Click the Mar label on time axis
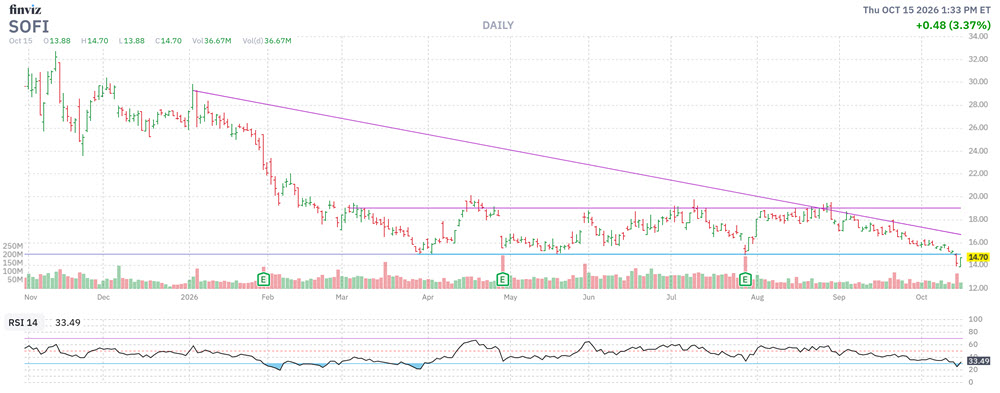Viewport: 1000px width, 393px height. [342, 297]
